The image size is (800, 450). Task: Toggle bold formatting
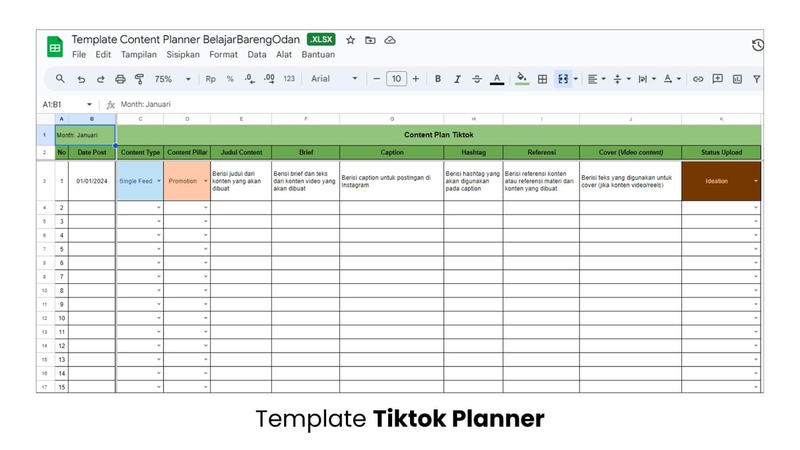click(438, 79)
